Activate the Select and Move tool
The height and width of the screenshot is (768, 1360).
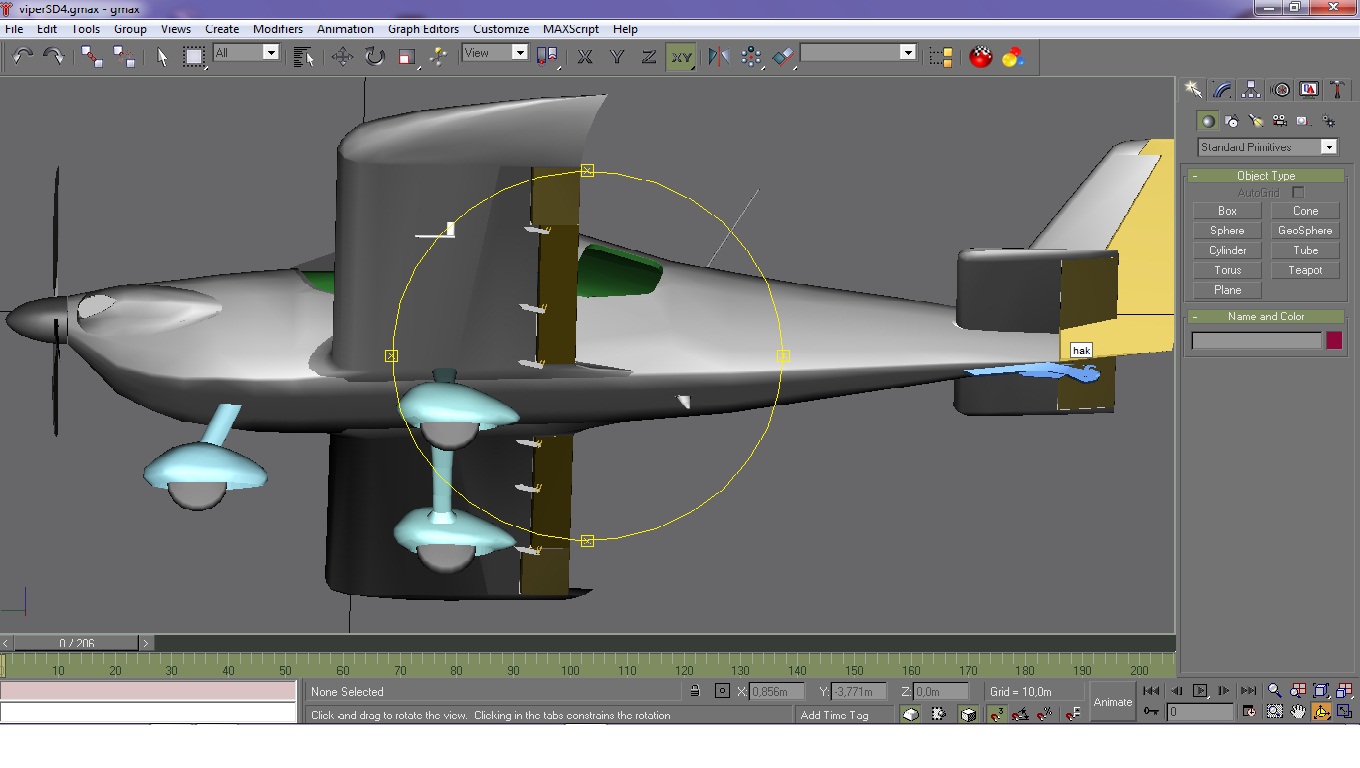click(x=343, y=57)
